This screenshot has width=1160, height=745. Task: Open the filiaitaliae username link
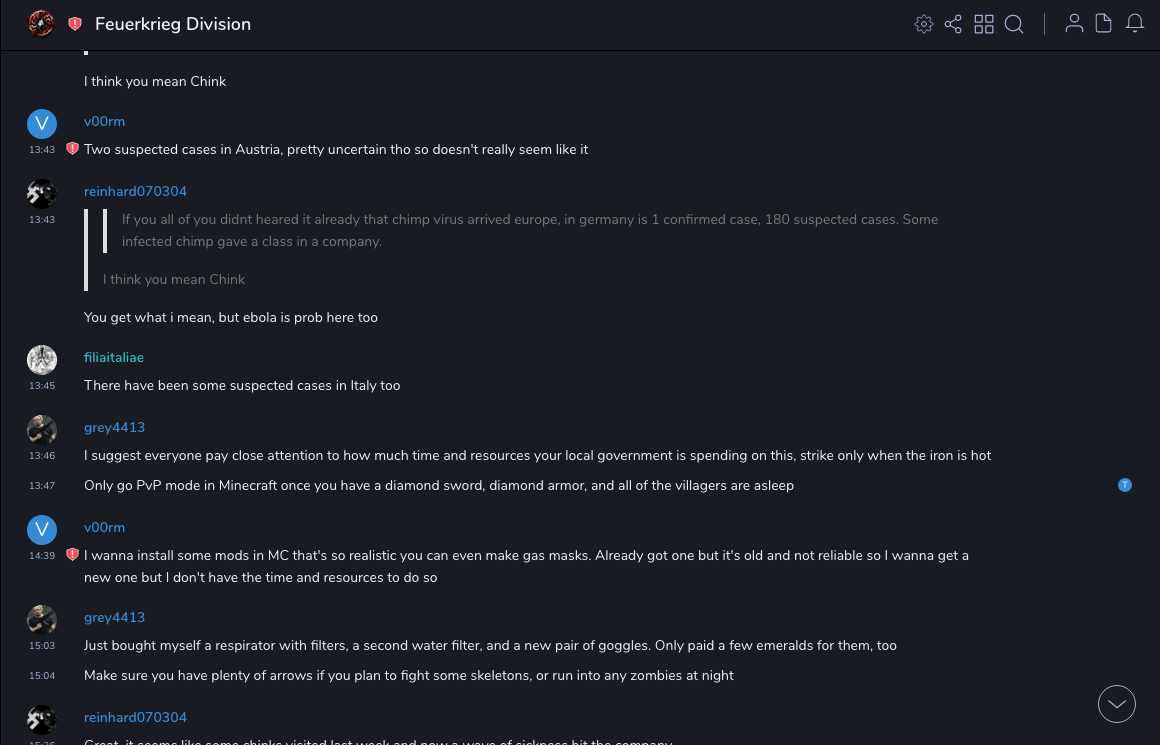pos(114,357)
